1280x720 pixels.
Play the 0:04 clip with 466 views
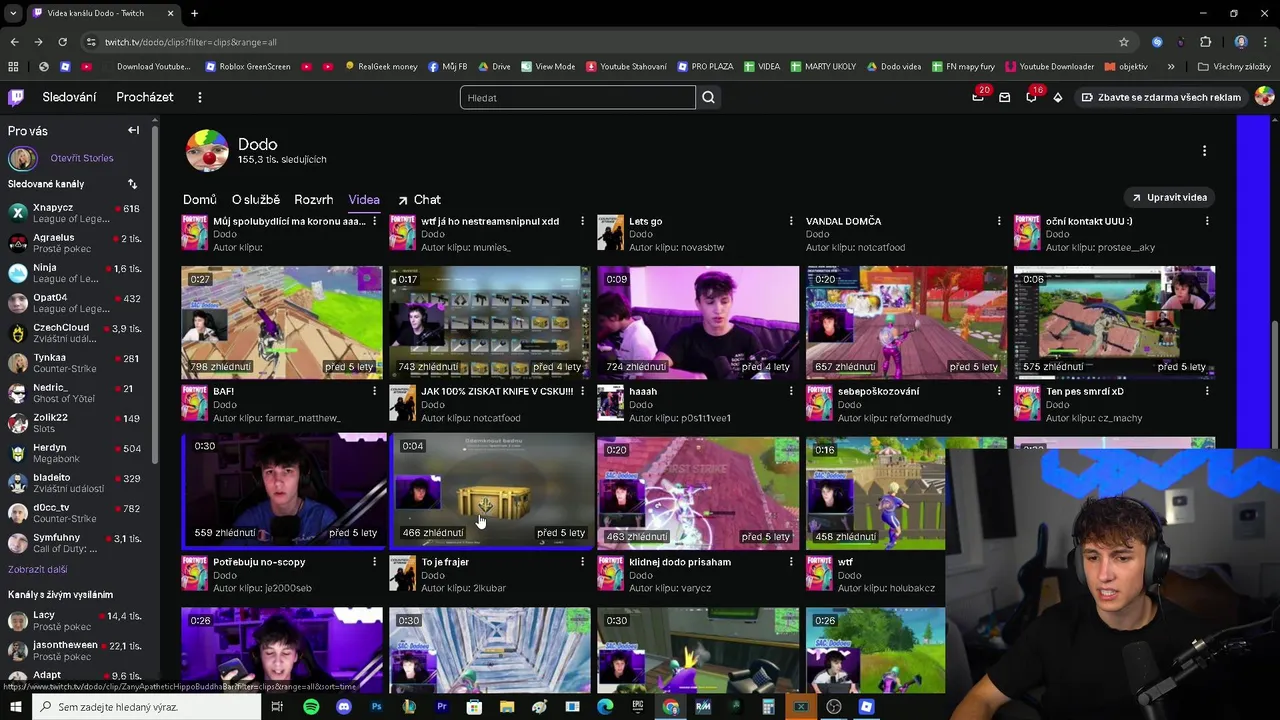tap(490, 491)
